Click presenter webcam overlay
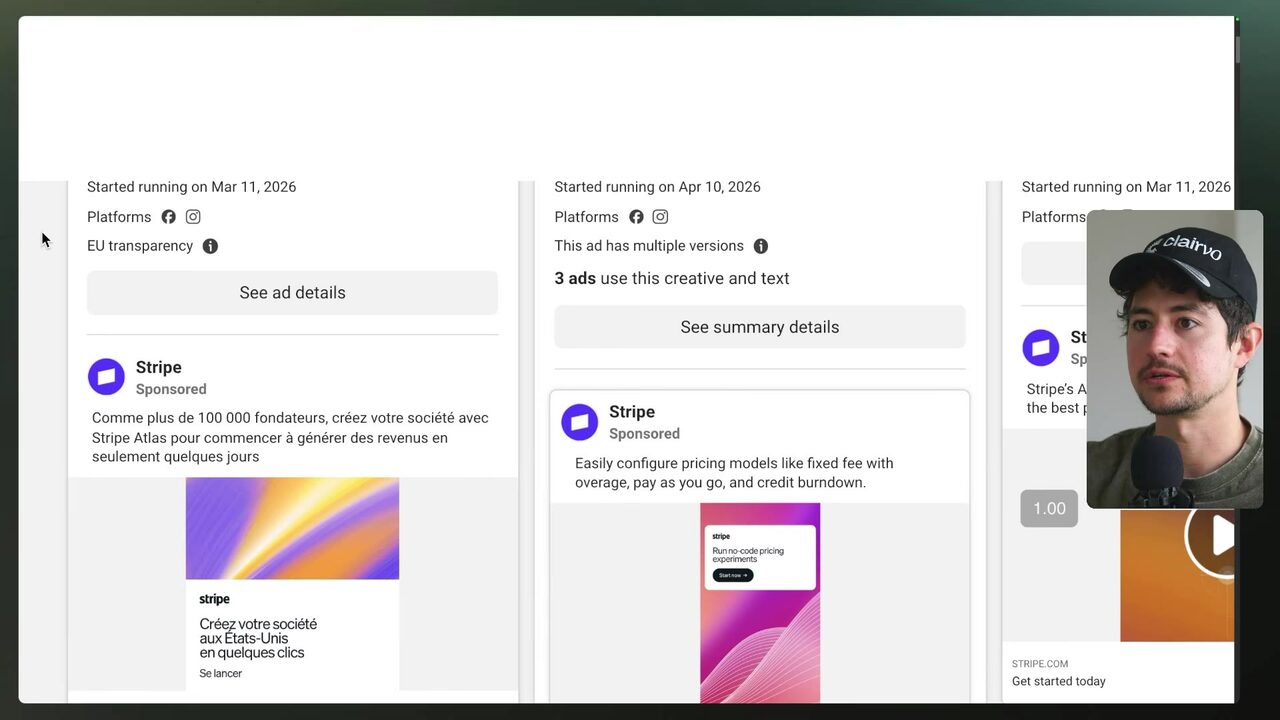The image size is (1280, 720). 1175,359
